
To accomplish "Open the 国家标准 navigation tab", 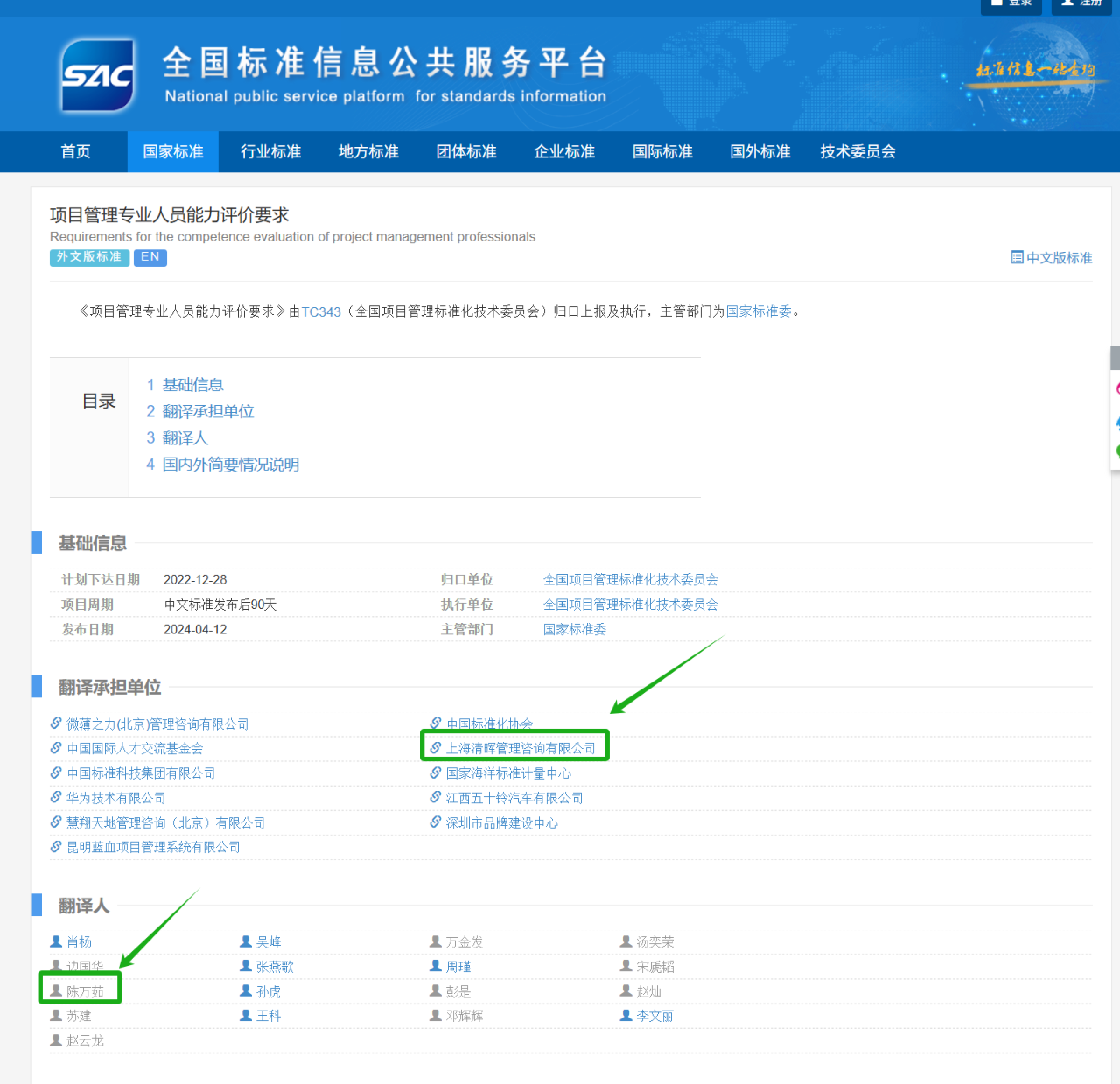I will 173,151.
